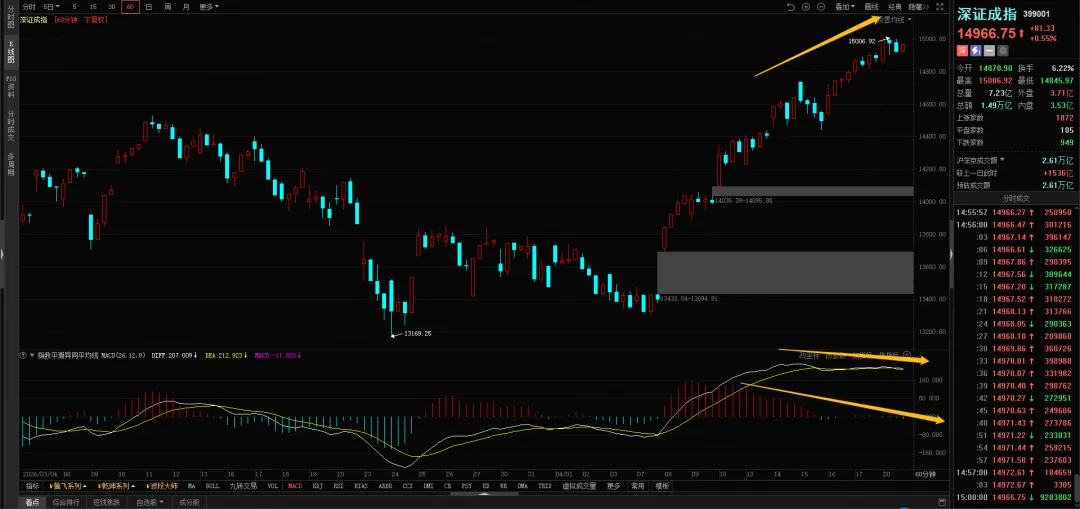Image resolution: width=1080 pixels, height=509 pixels.
Task: Zoom out with the minus circle icon
Action: pyautogui.click(x=821, y=6)
